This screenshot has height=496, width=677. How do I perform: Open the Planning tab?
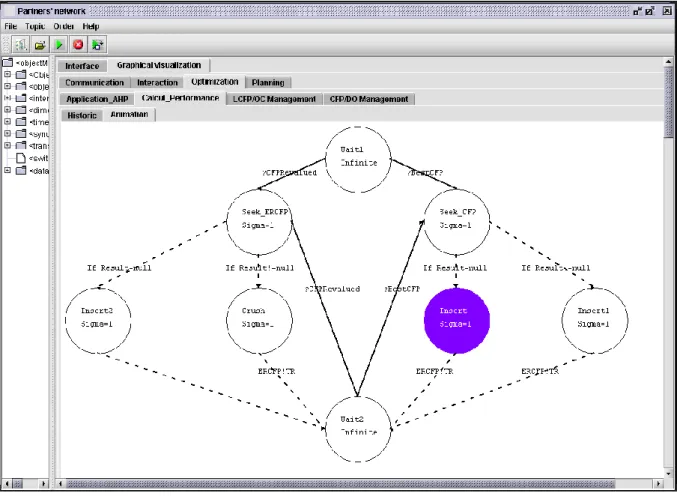coord(268,82)
